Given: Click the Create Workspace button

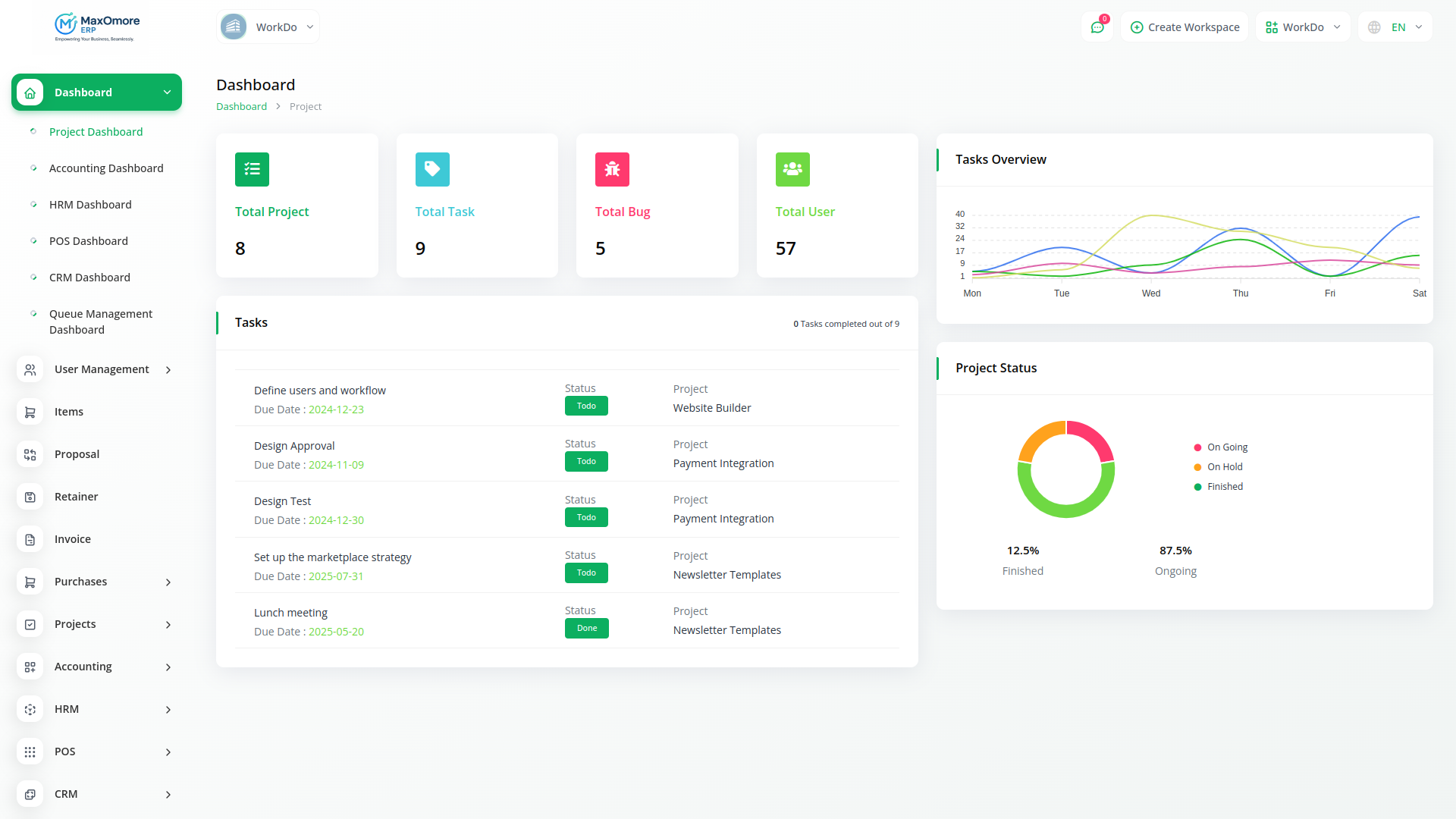Looking at the screenshot, I should point(1185,27).
